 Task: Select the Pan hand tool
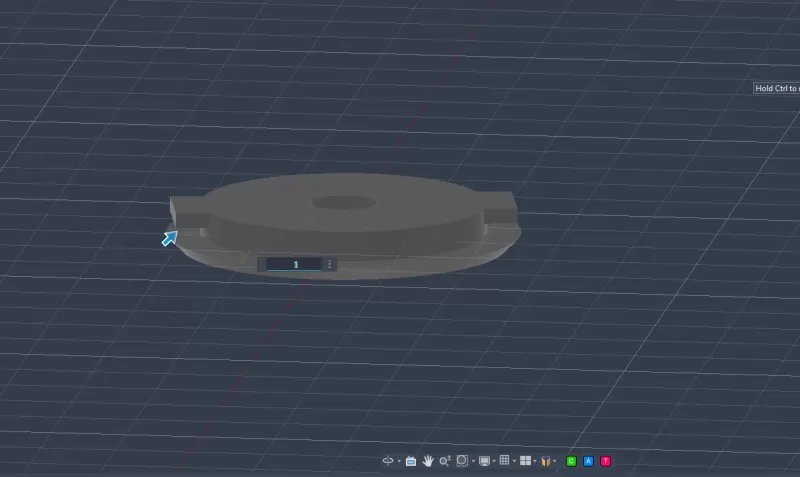[428, 461]
